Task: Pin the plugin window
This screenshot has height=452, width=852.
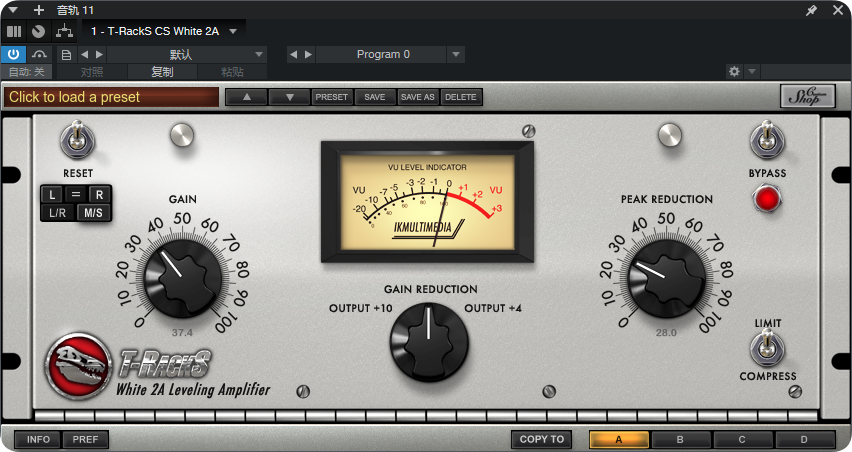Action: 811,10
